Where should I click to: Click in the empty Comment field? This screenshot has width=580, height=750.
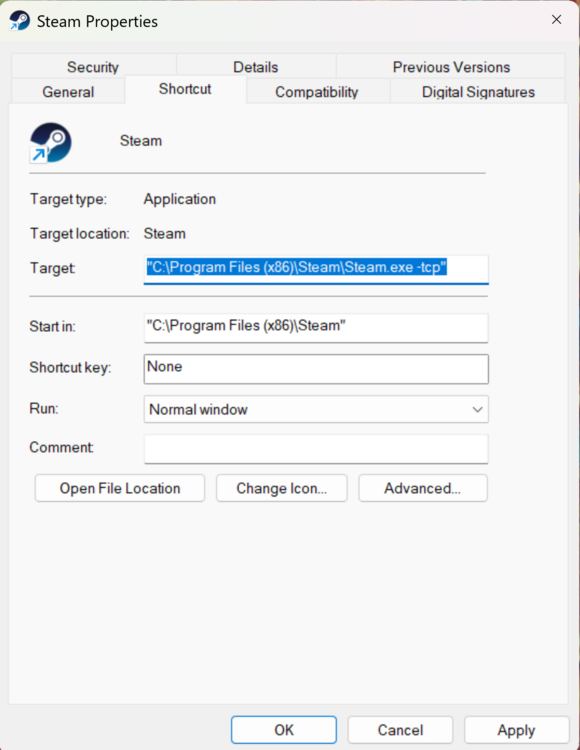[316, 449]
